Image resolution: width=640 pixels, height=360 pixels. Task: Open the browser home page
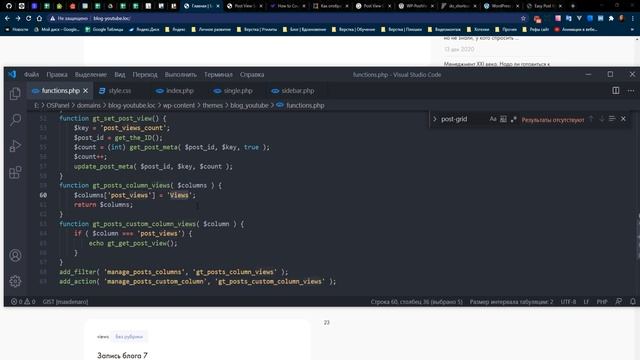tap(39, 18)
